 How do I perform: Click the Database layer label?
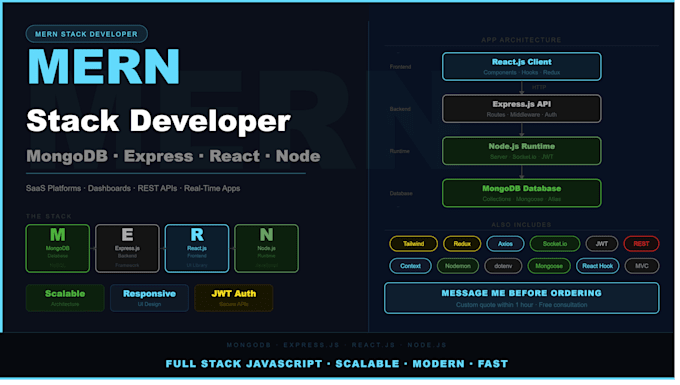click(401, 193)
